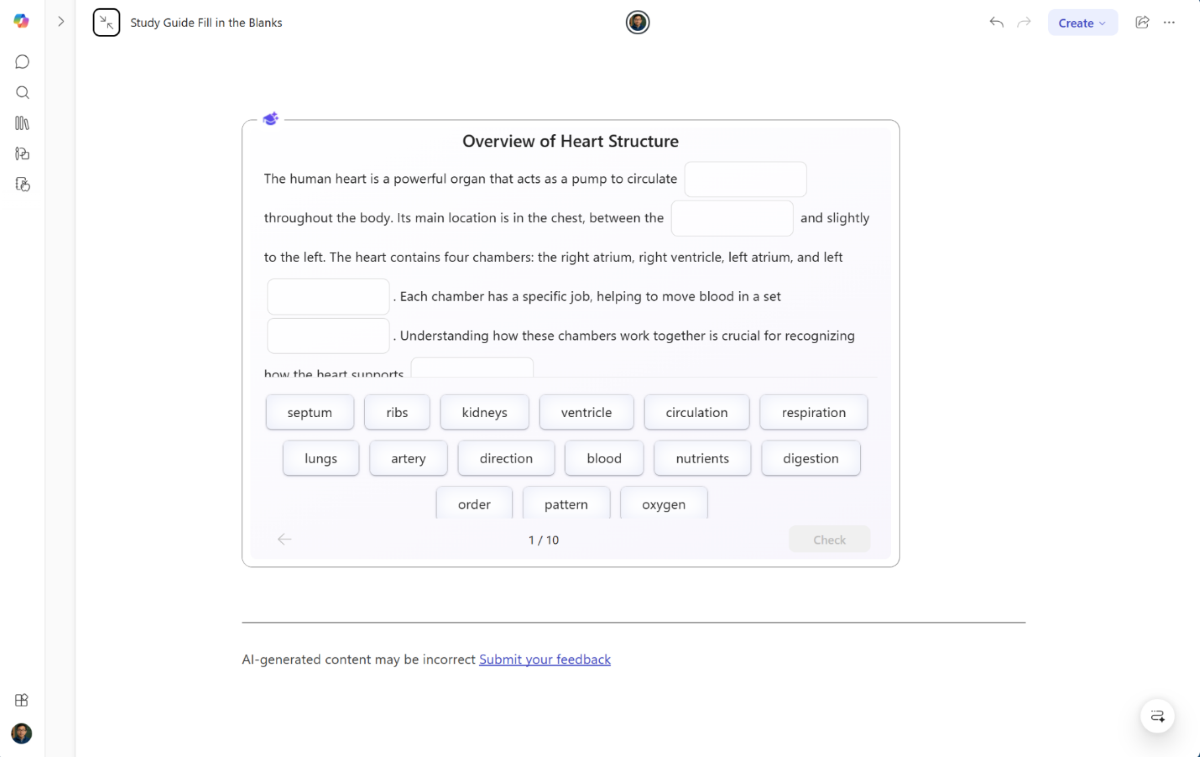This screenshot has height=757, width=1200.
Task: Select the 'circulation' word chip
Action: tap(697, 412)
